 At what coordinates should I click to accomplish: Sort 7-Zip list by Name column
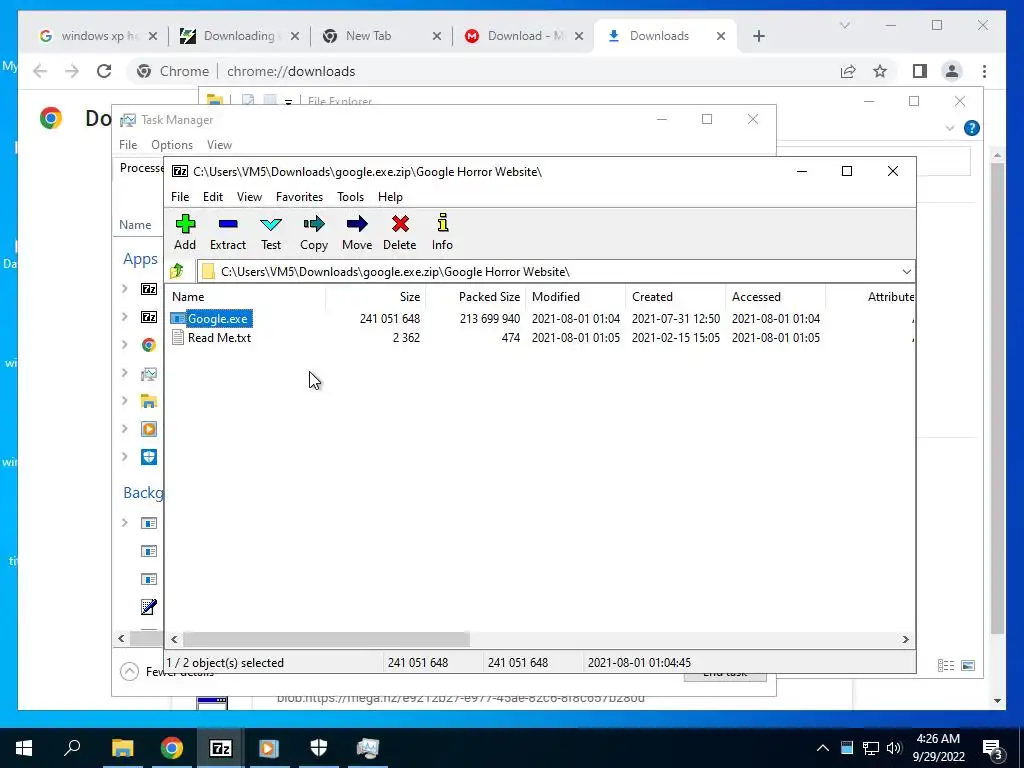(246, 296)
